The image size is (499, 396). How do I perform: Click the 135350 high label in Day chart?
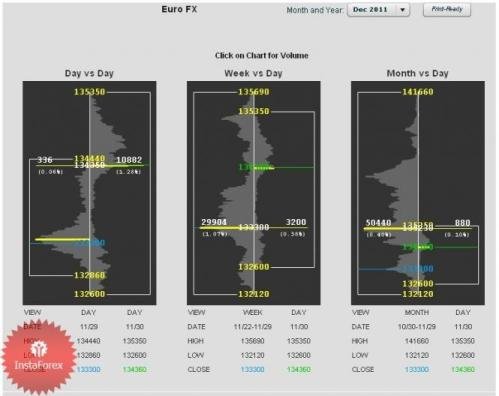tap(89, 92)
